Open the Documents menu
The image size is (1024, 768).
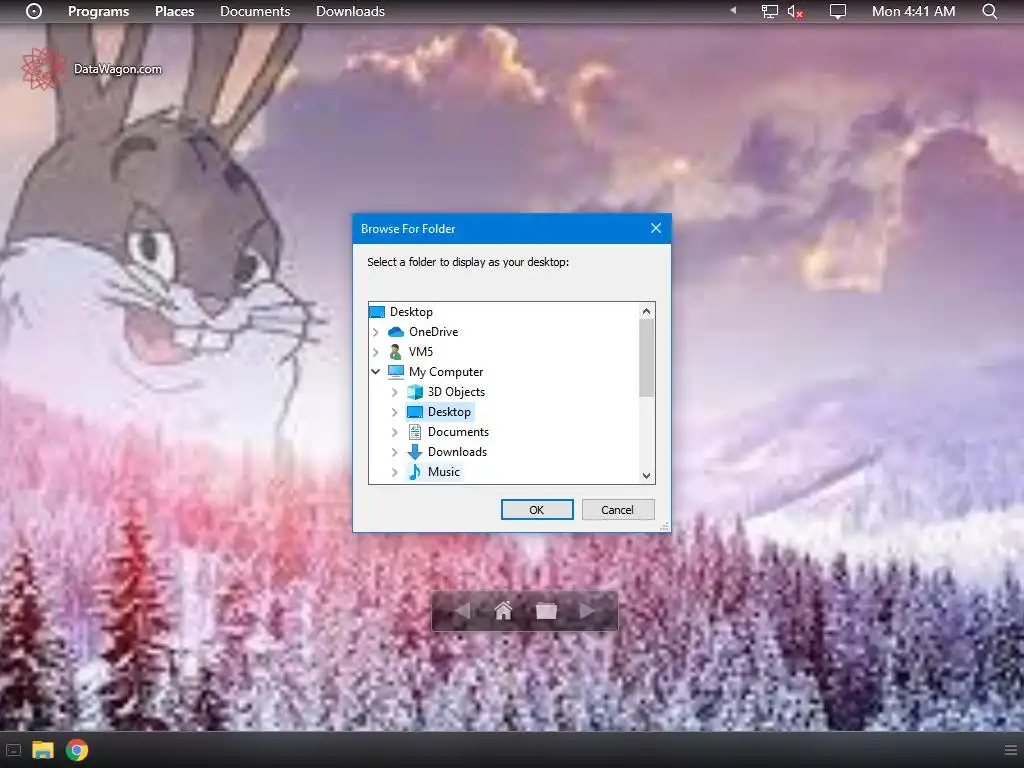pos(255,11)
